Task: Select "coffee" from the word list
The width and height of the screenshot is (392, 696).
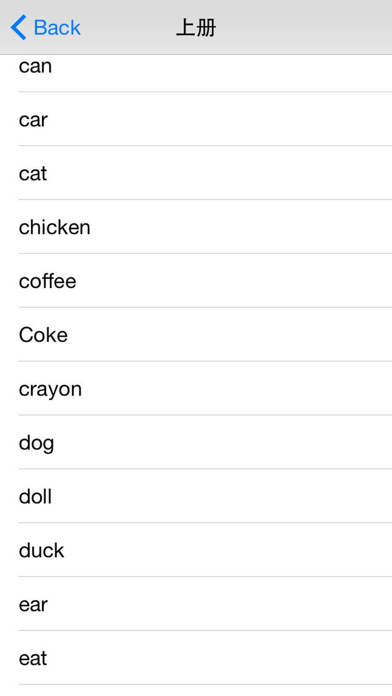Action: tap(196, 281)
